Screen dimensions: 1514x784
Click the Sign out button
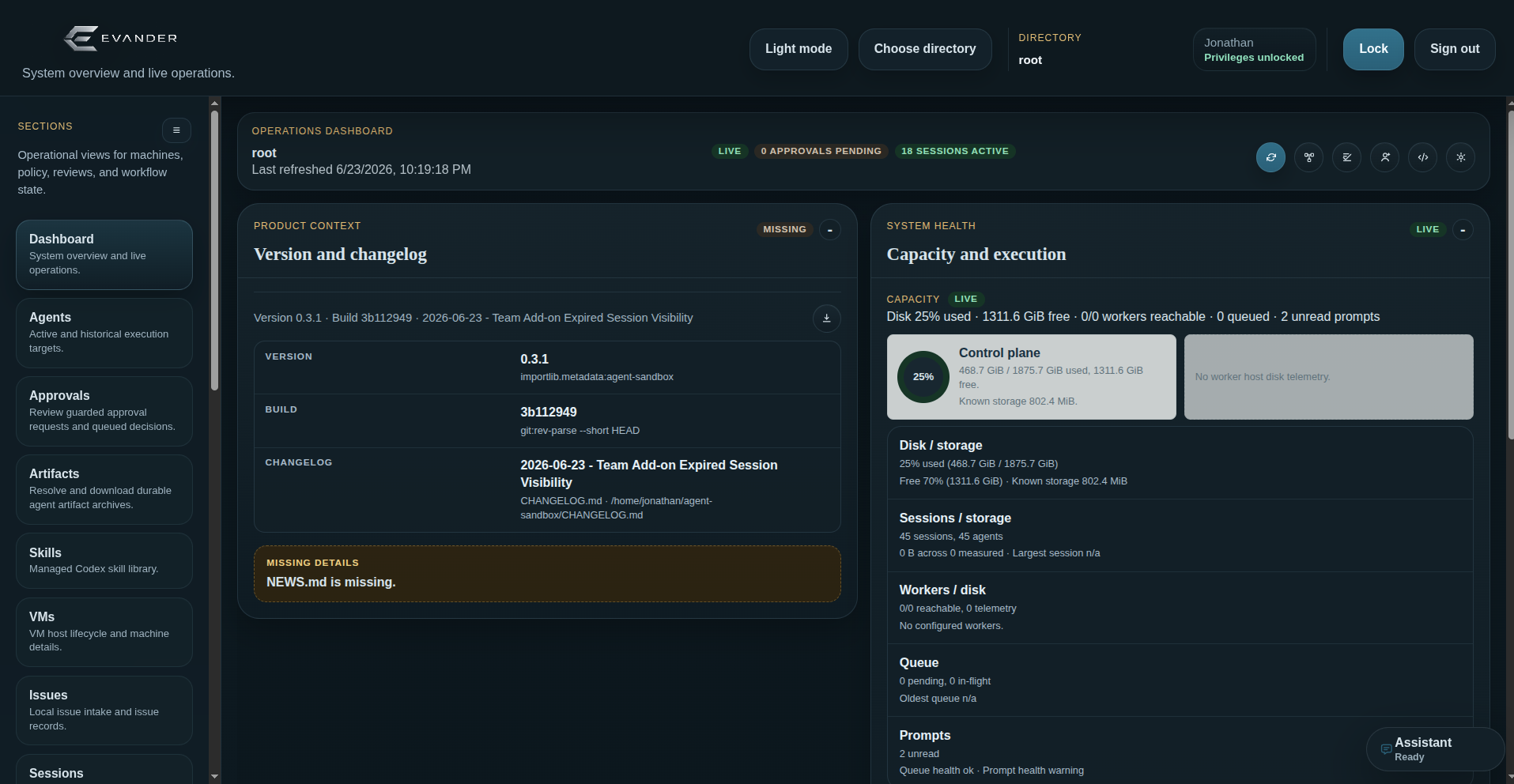pos(1455,49)
